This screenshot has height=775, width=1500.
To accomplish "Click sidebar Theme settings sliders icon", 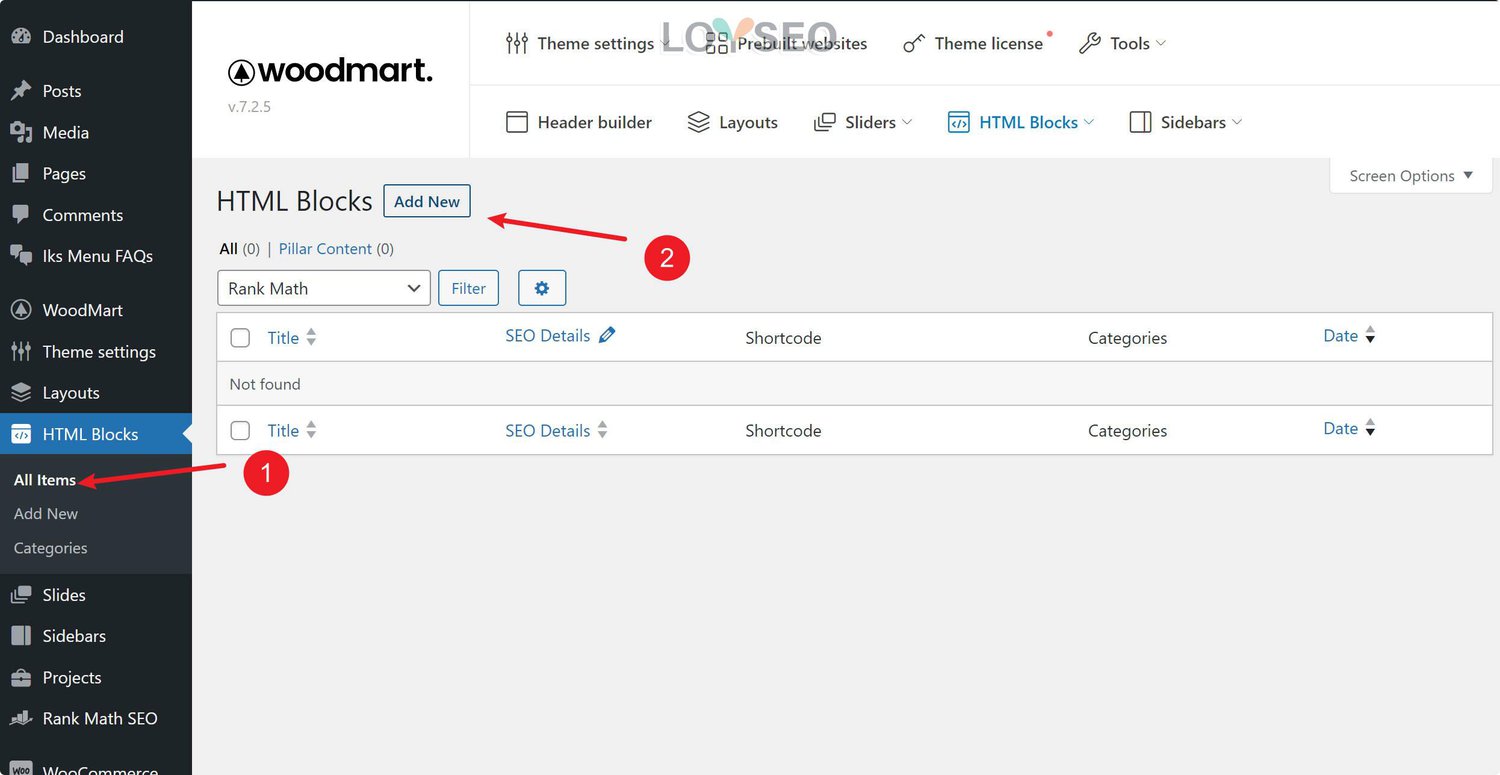I will point(21,352).
